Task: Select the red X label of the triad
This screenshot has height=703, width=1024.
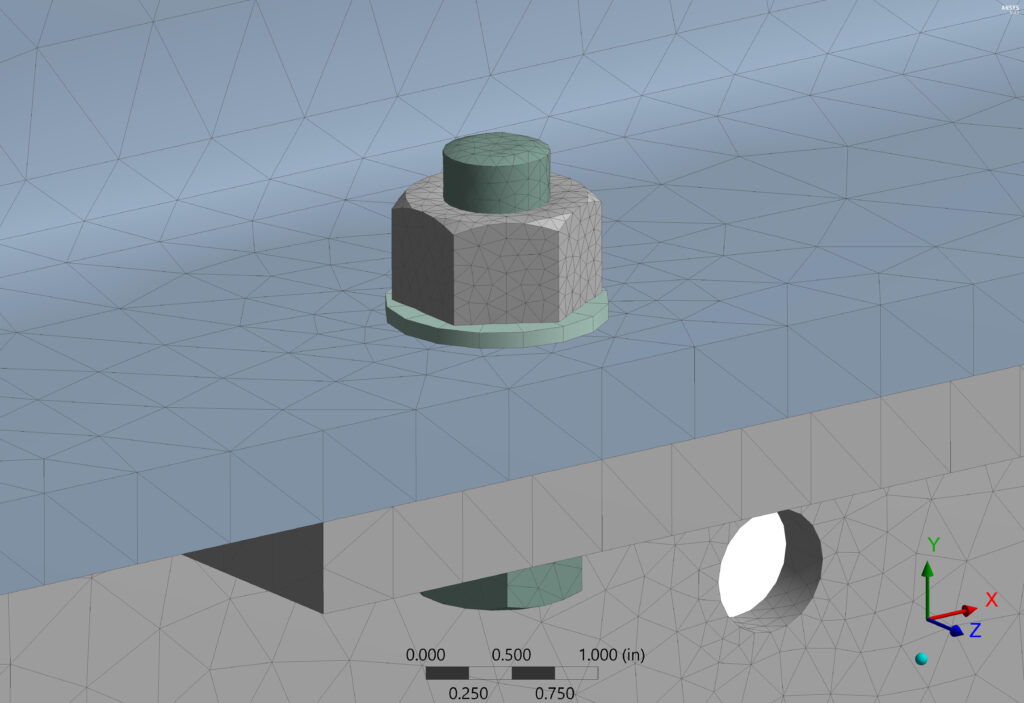Action: pyautogui.click(x=991, y=599)
